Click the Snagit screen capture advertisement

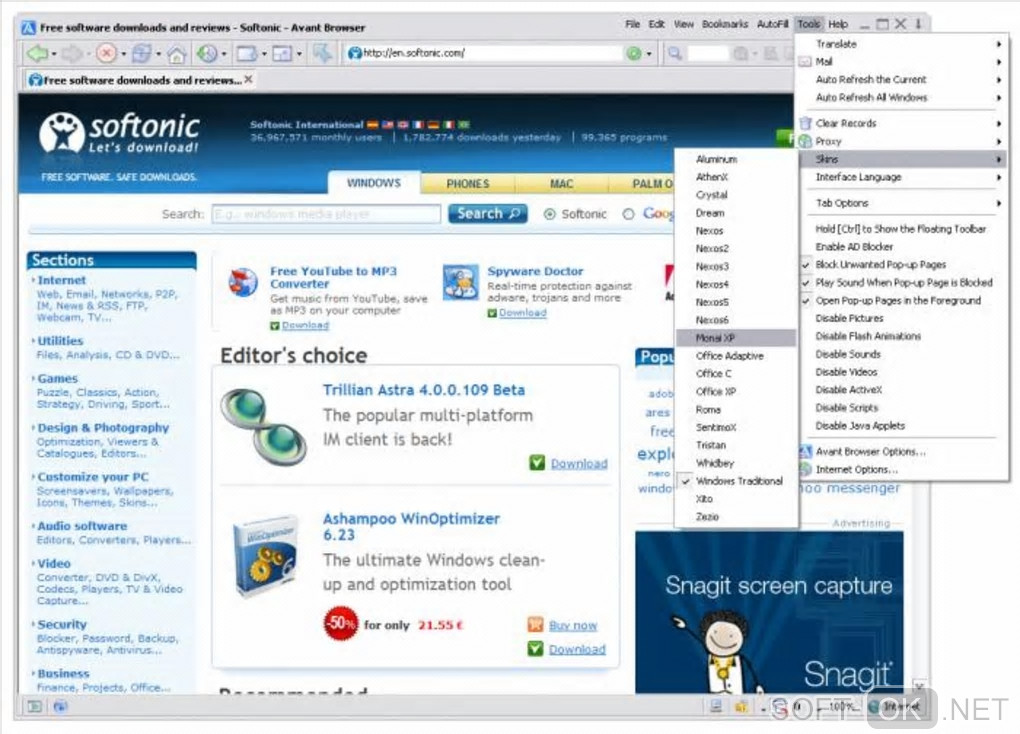pyautogui.click(x=769, y=612)
